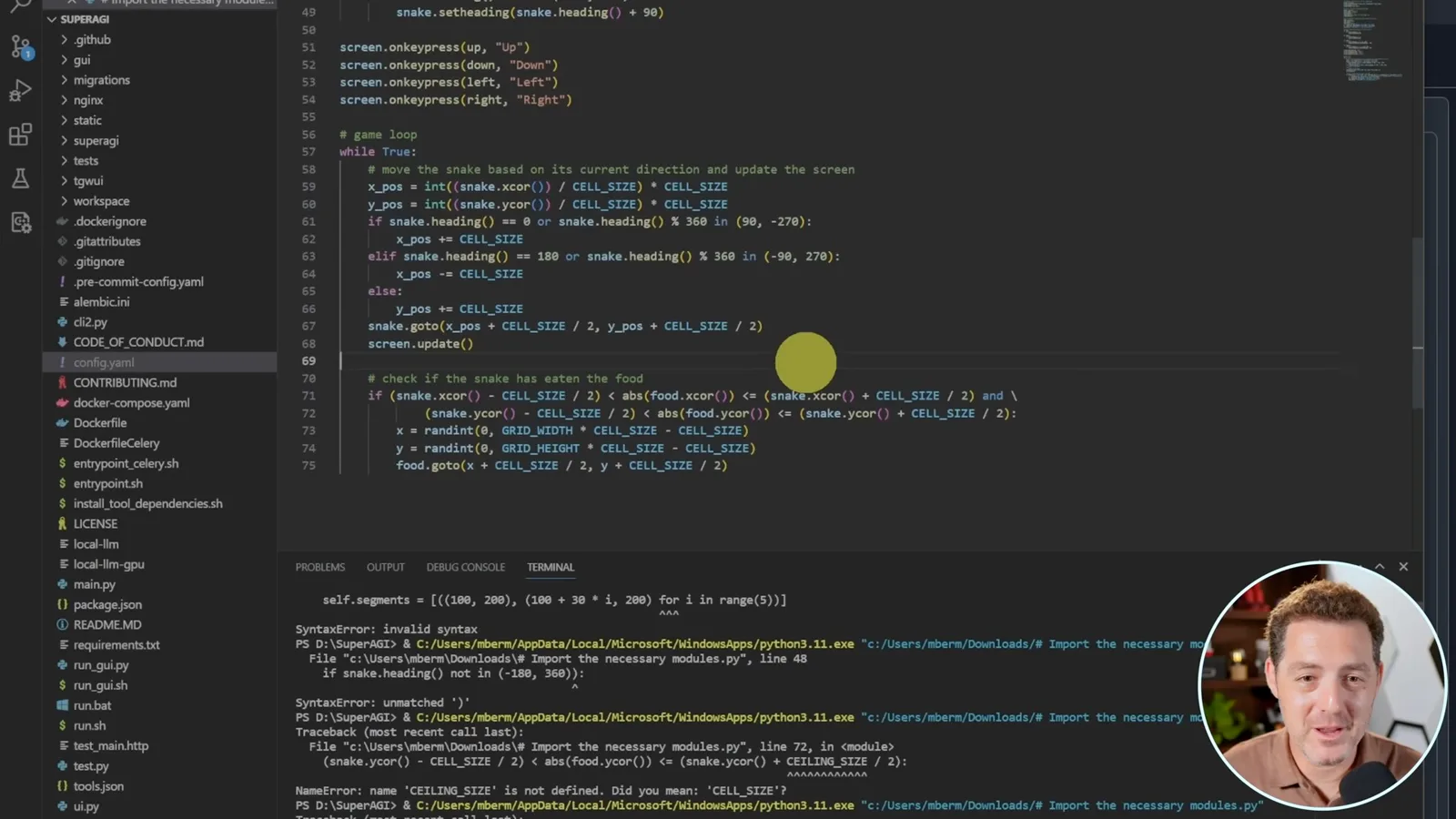The height and width of the screenshot is (819, 1456).
Task: Open the Source Control view icon
Action: click(x=21, y=46)
